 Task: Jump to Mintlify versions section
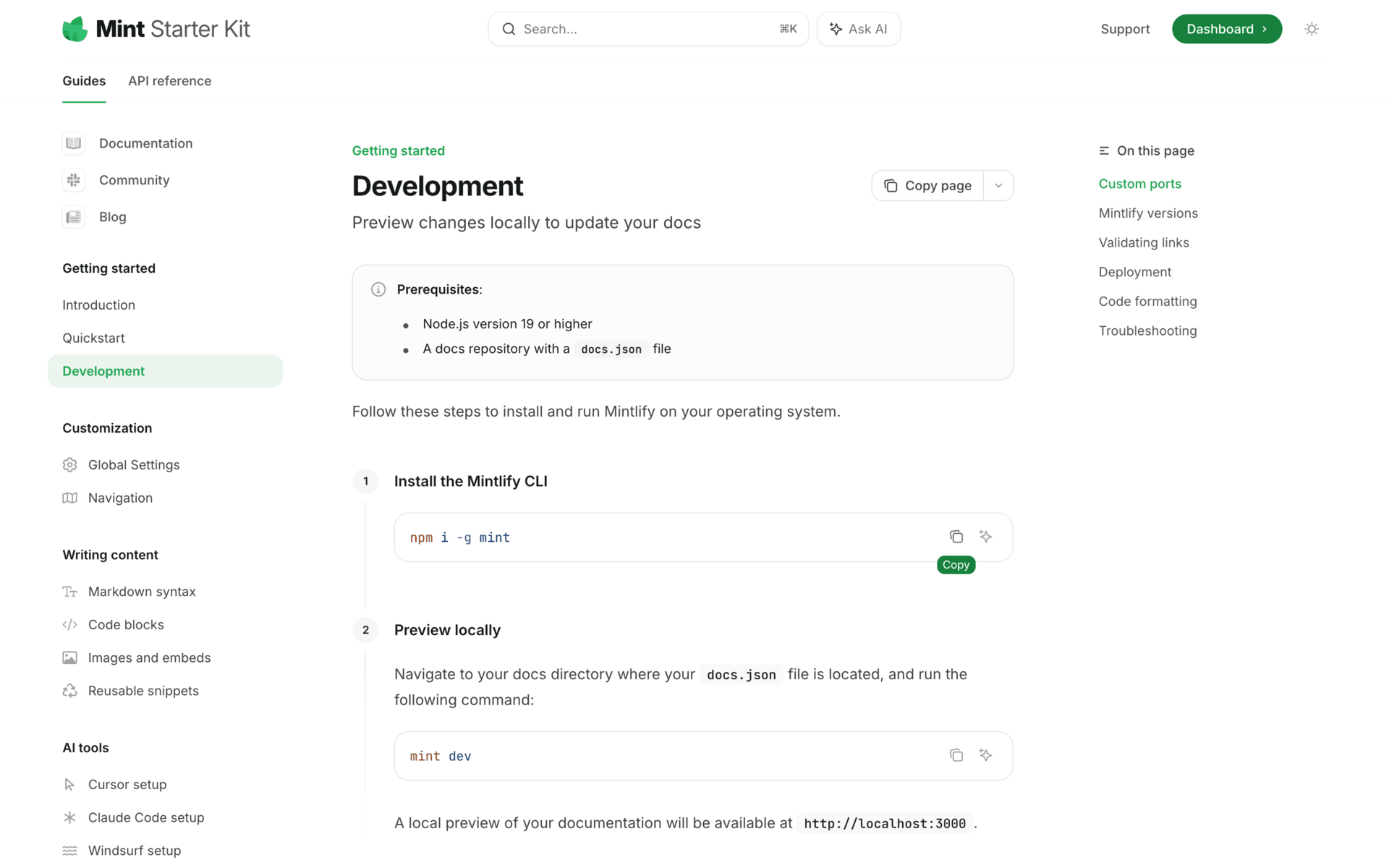(x=1148, y=213)
